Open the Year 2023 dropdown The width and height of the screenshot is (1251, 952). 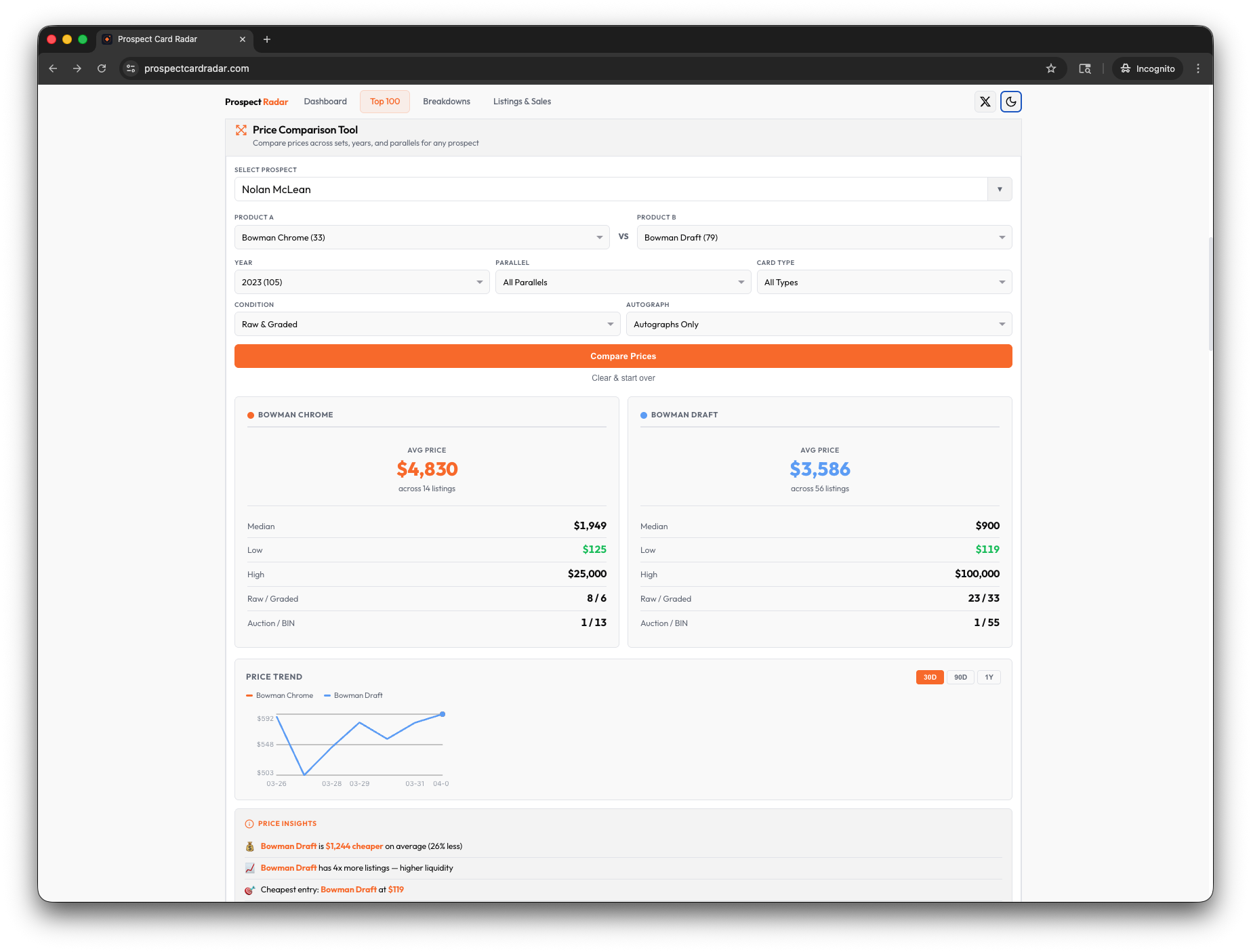[362, 282]
